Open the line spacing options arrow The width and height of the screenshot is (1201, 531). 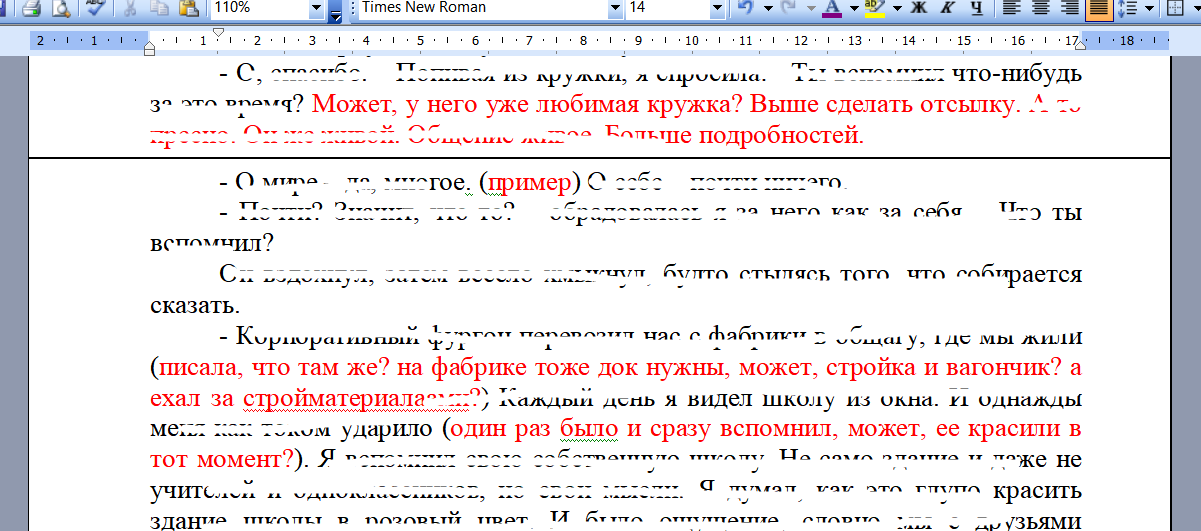pos(1147,9)
